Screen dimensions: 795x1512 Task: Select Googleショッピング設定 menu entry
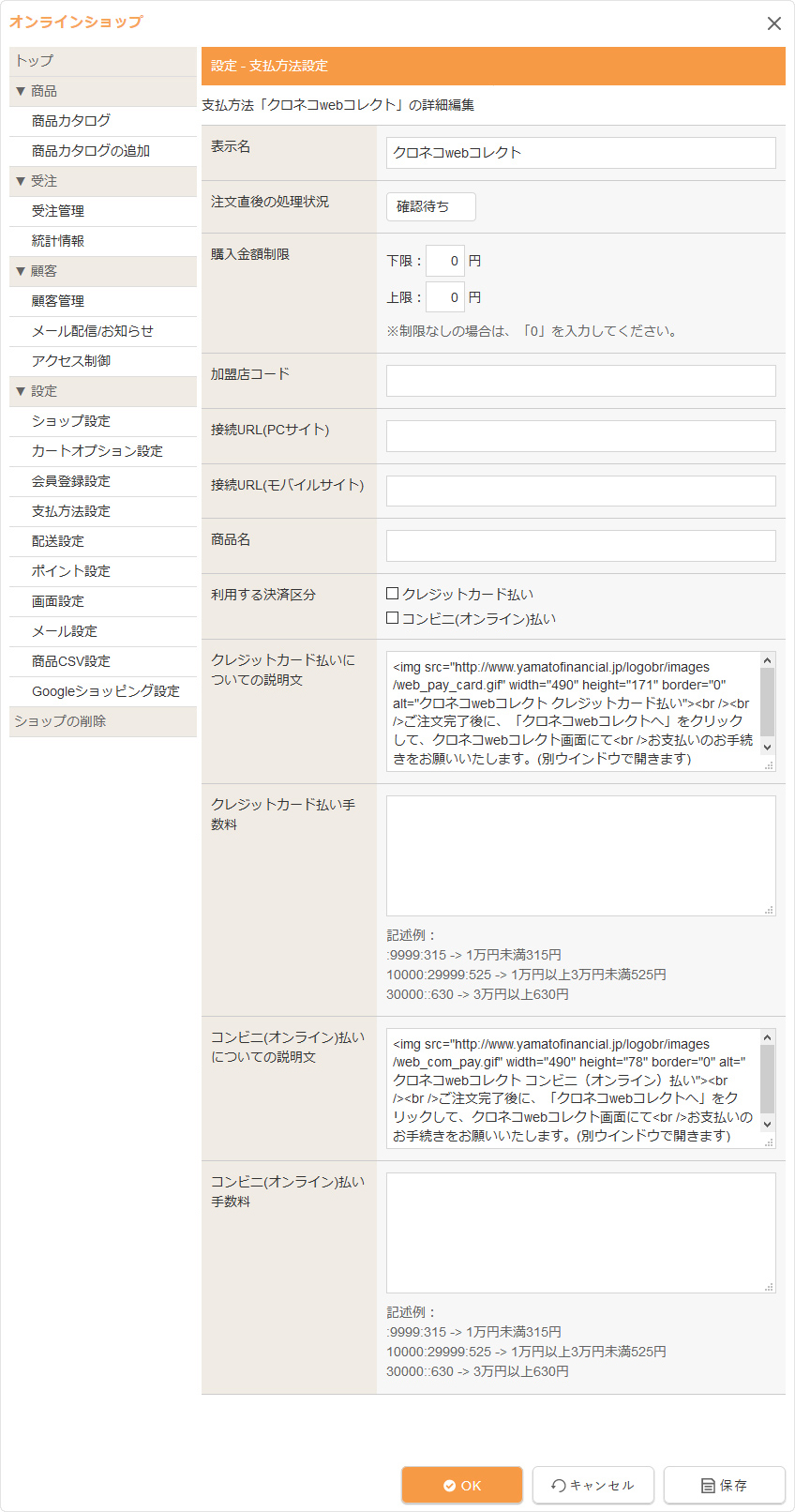click(105, 691)
